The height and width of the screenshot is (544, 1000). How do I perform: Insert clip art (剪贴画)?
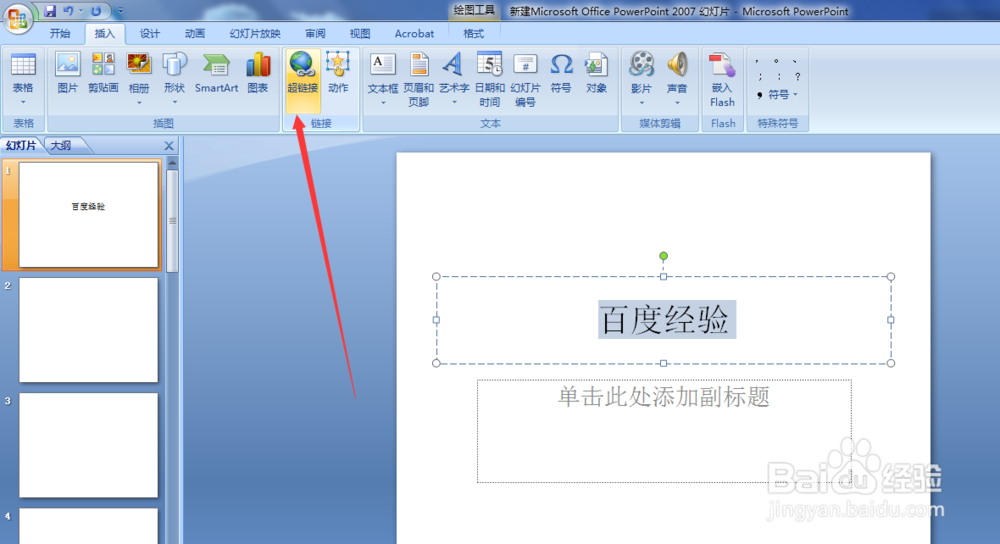coord(103,73)
